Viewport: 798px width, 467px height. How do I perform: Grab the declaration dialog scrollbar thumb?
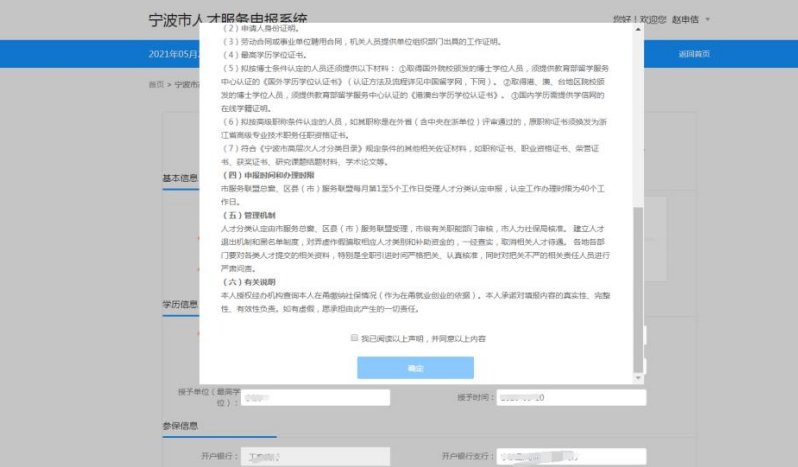(x=639, y=290)
